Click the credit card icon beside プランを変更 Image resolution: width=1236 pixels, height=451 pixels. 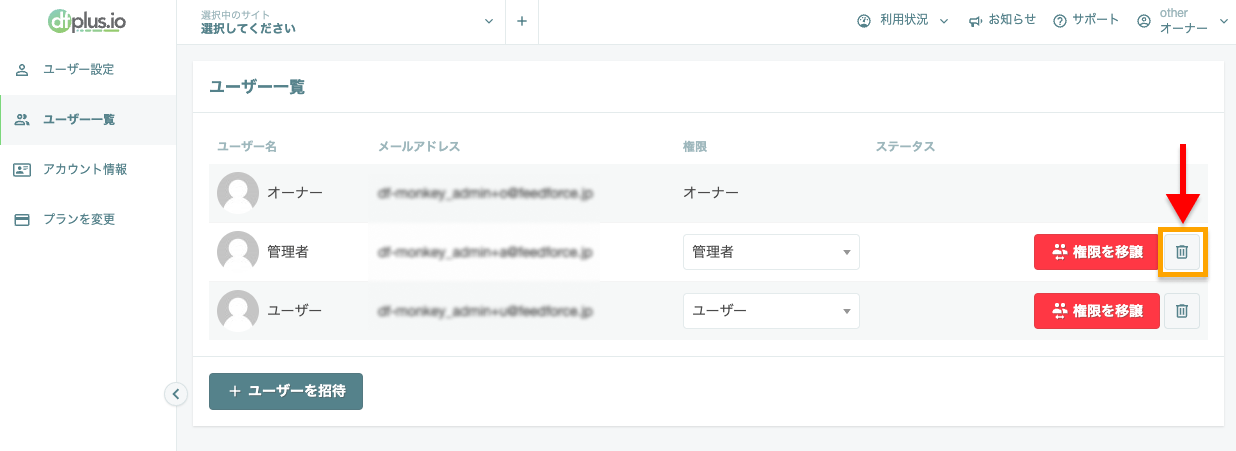pos(22,219)
